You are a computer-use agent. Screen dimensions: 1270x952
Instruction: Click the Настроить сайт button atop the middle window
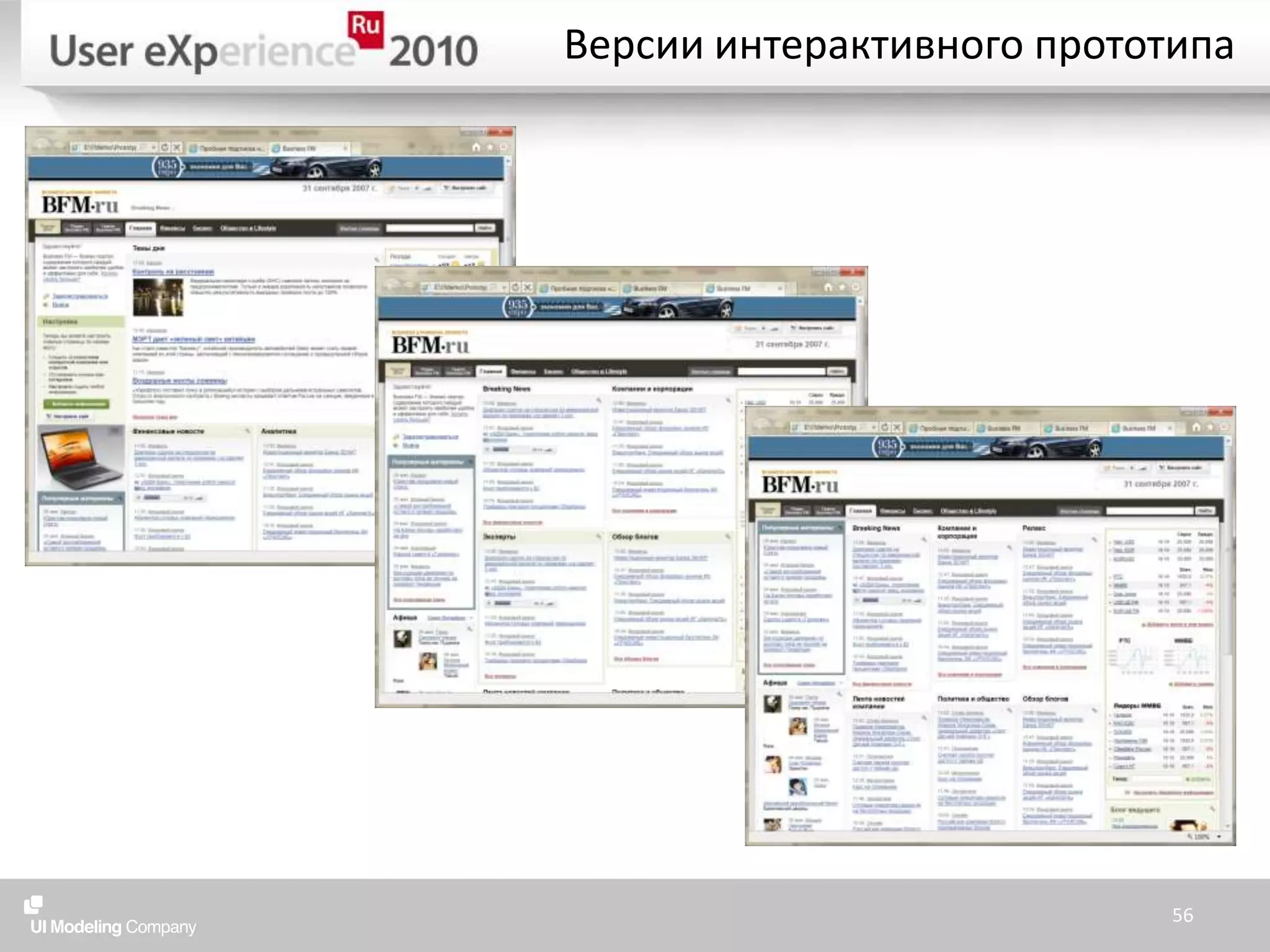[815, 328]
